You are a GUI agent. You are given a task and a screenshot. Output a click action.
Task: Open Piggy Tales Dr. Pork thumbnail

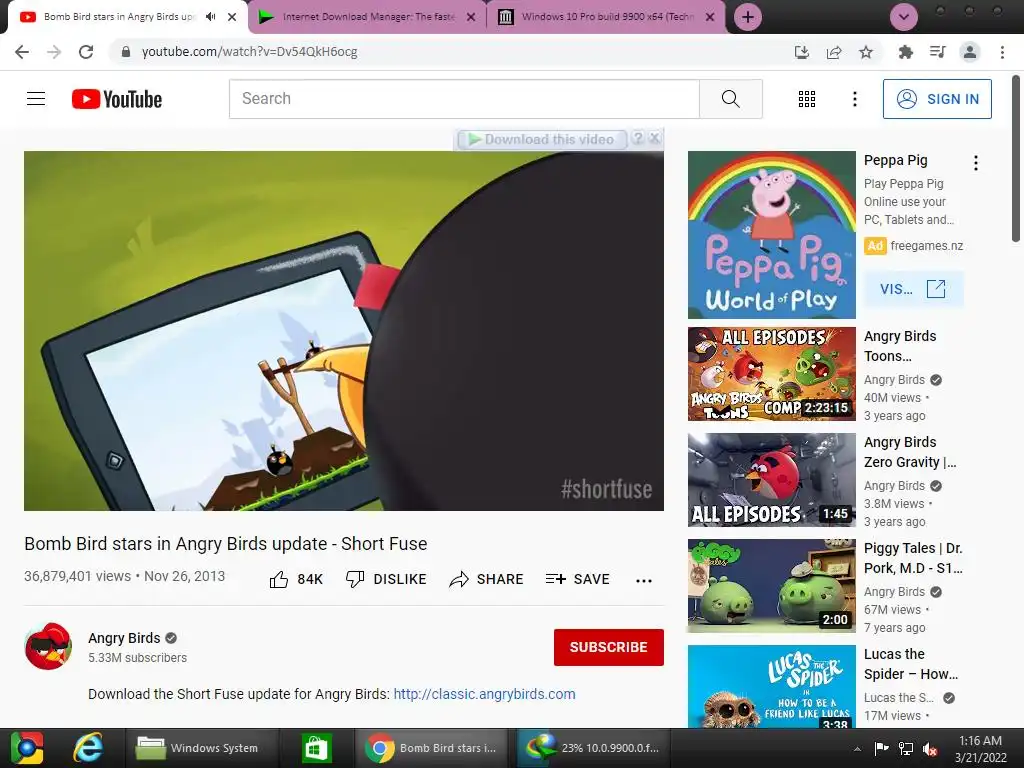(x=771, y=586)
